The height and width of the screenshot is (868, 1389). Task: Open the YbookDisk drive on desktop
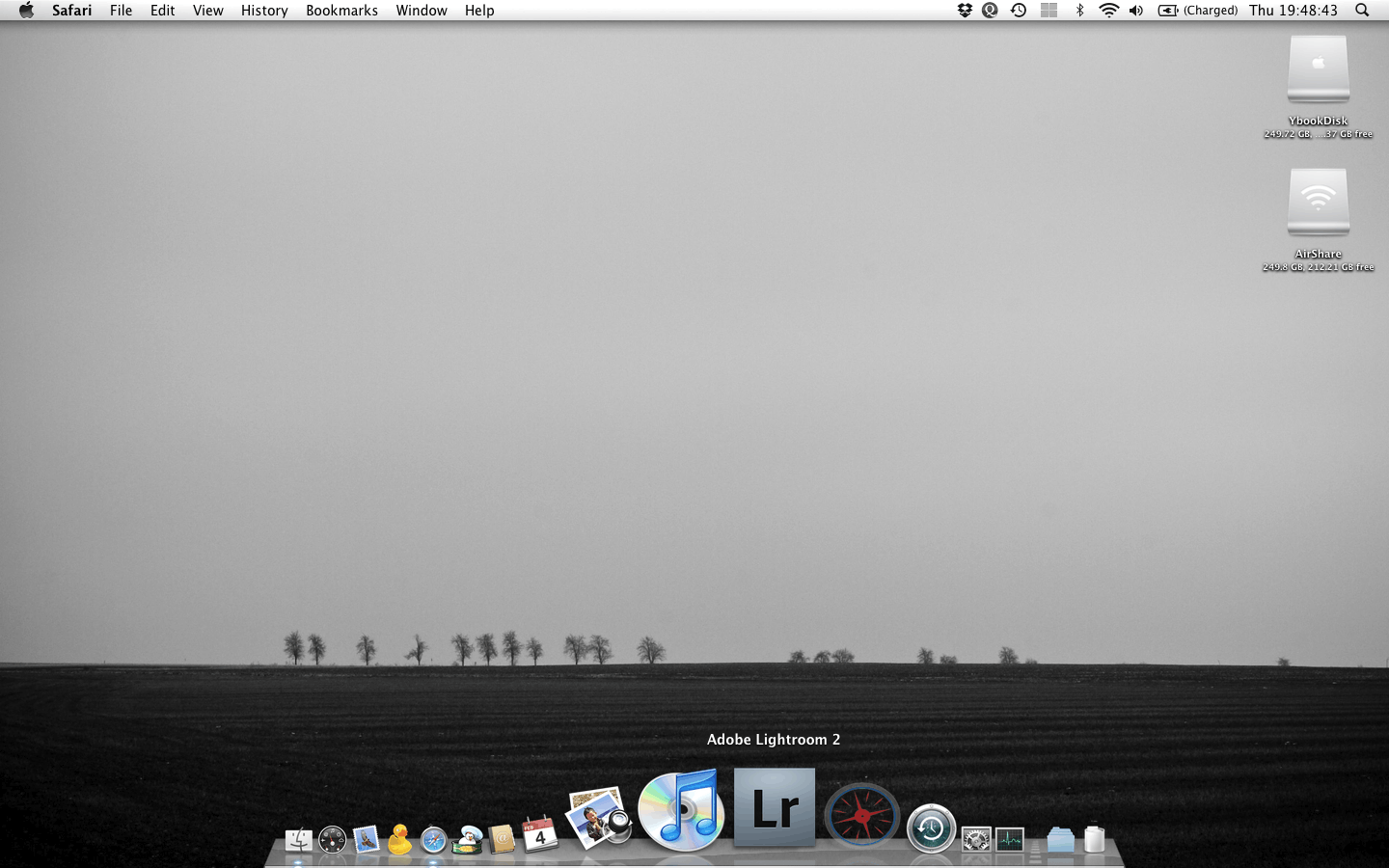1319,69
